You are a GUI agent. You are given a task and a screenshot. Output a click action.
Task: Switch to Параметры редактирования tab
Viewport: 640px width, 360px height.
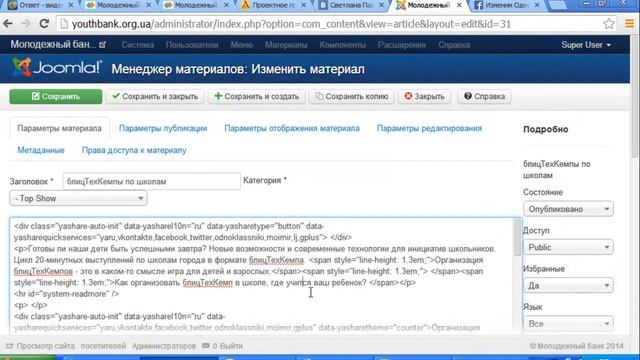pos(429,128)
